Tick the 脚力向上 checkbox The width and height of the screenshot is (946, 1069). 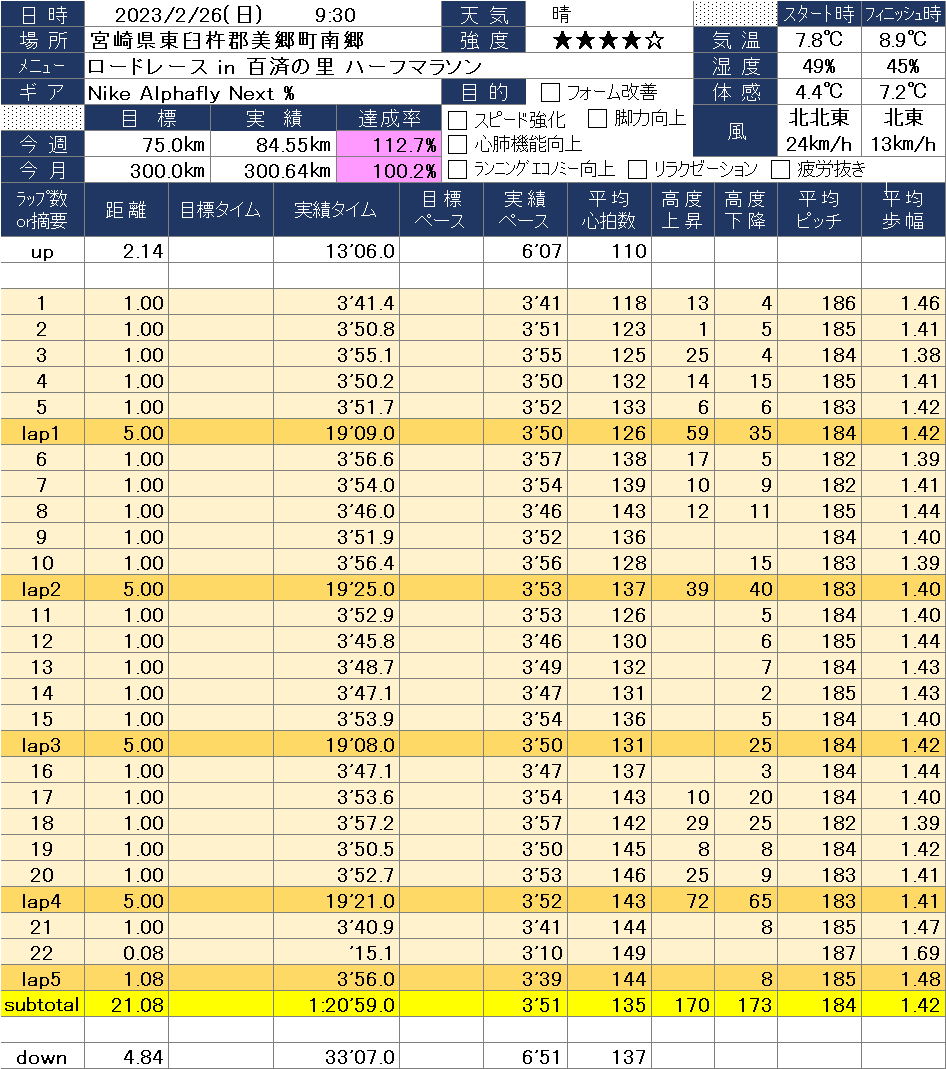click(597, 119)
